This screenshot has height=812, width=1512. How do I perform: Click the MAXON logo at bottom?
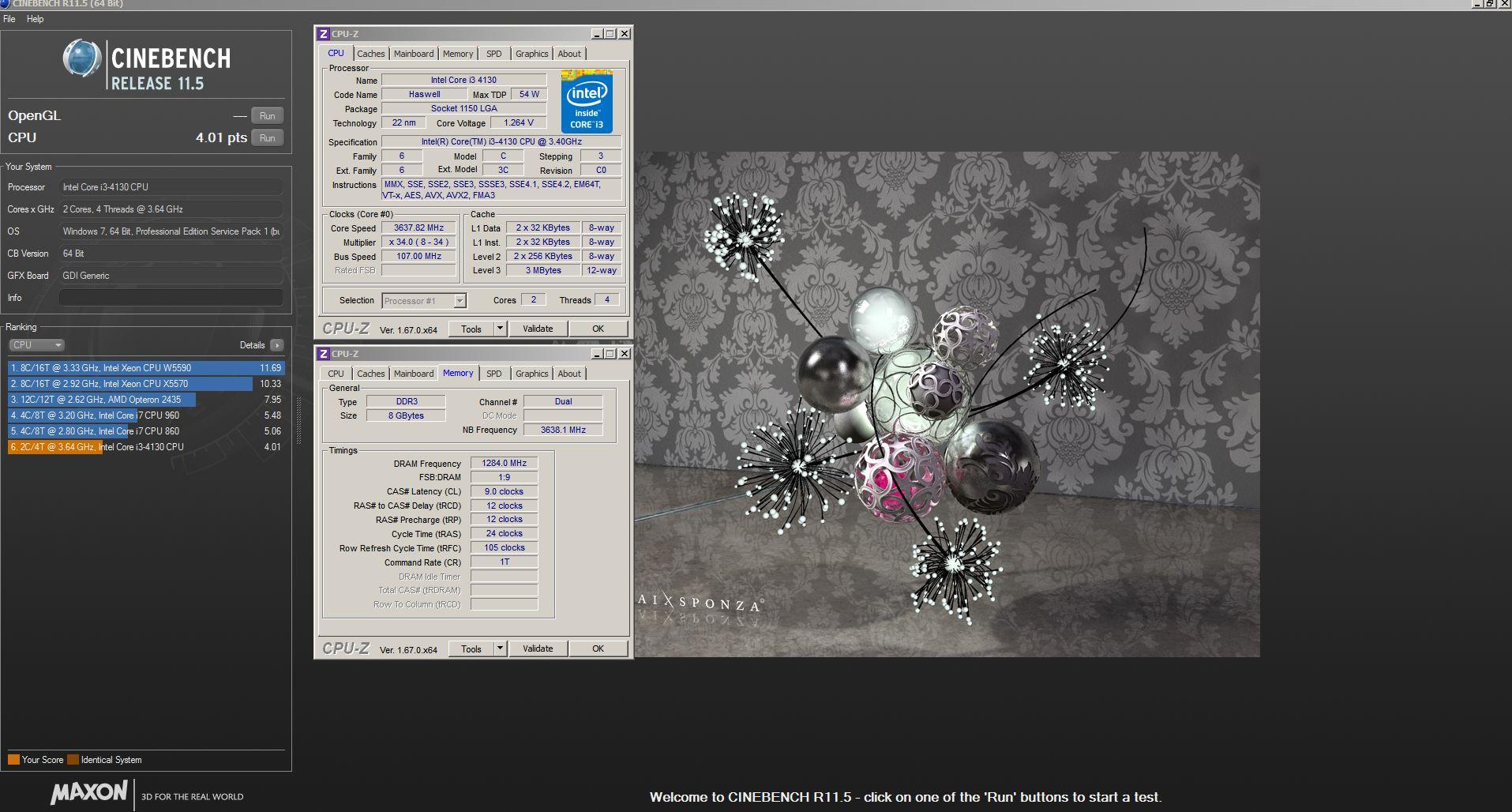89,792
